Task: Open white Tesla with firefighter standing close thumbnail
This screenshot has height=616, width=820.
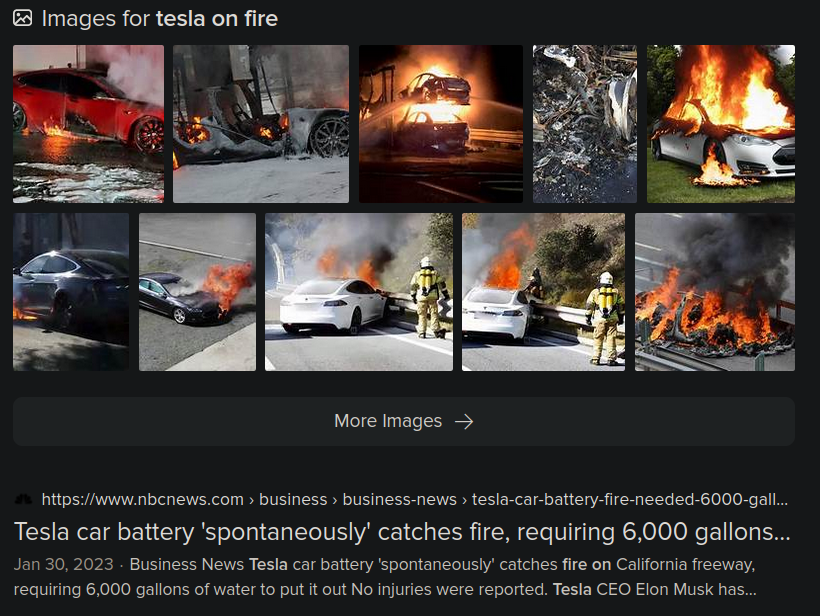Action: pos(359,292)
